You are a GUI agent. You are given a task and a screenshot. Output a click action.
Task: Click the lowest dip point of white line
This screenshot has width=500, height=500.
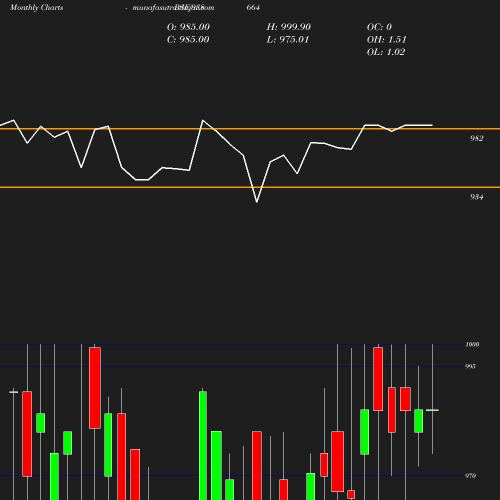click(x=257, y=202)
